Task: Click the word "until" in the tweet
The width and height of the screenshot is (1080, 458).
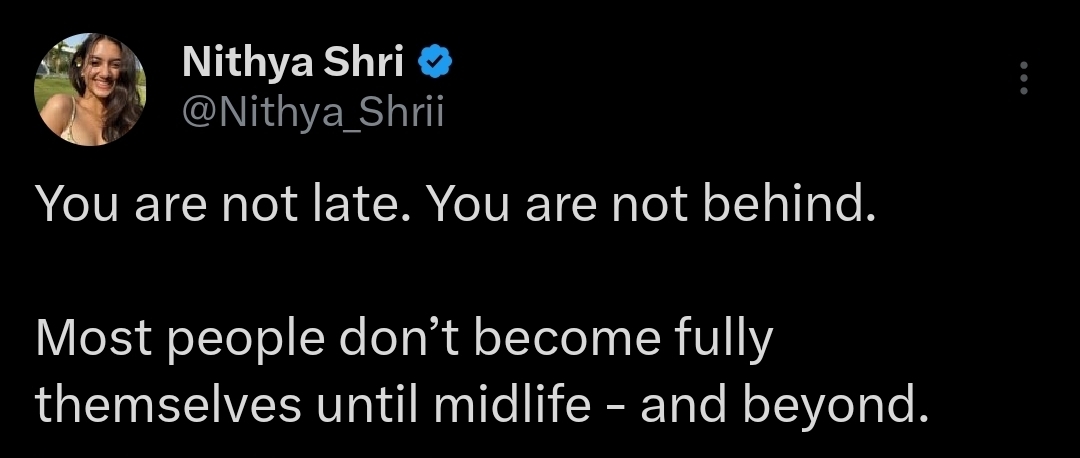Action: coord(367,406)
